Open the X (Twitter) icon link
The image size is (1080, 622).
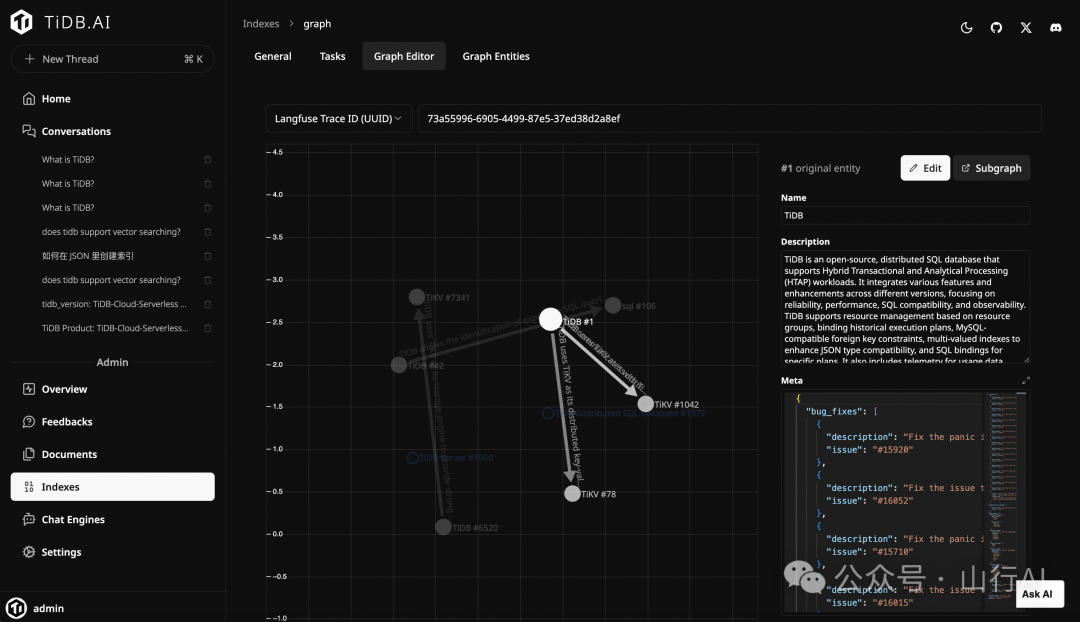[1026, 28]
